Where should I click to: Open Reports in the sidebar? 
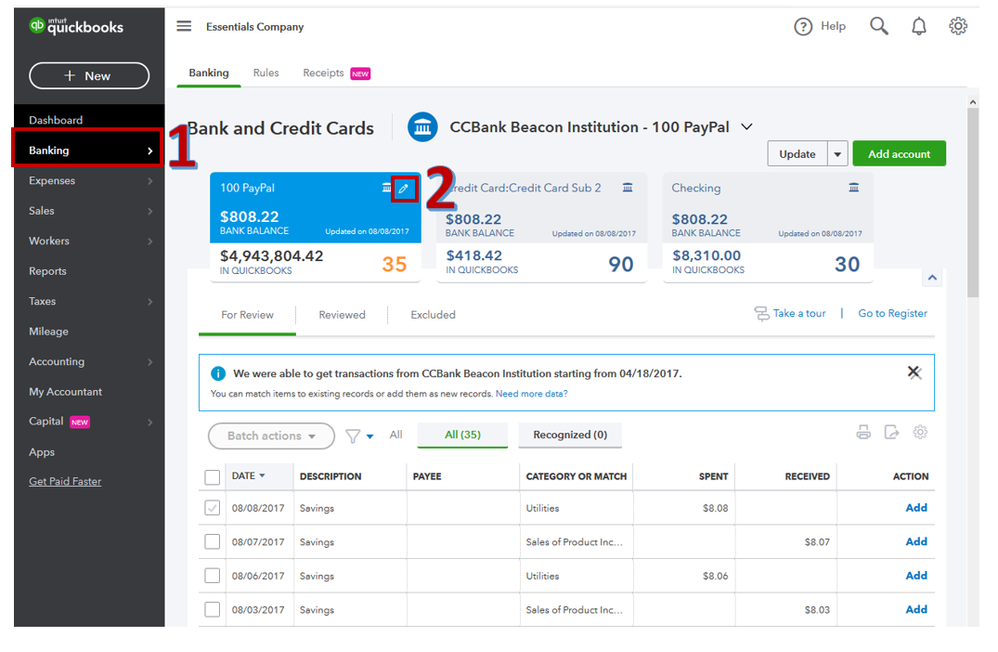tap(48, 271)
